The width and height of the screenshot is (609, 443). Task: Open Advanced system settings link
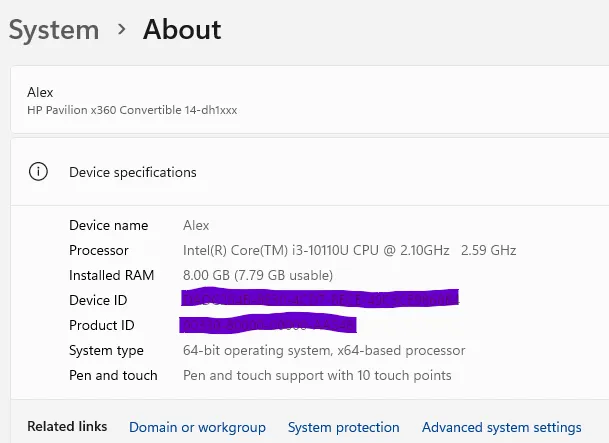point(501,427)
